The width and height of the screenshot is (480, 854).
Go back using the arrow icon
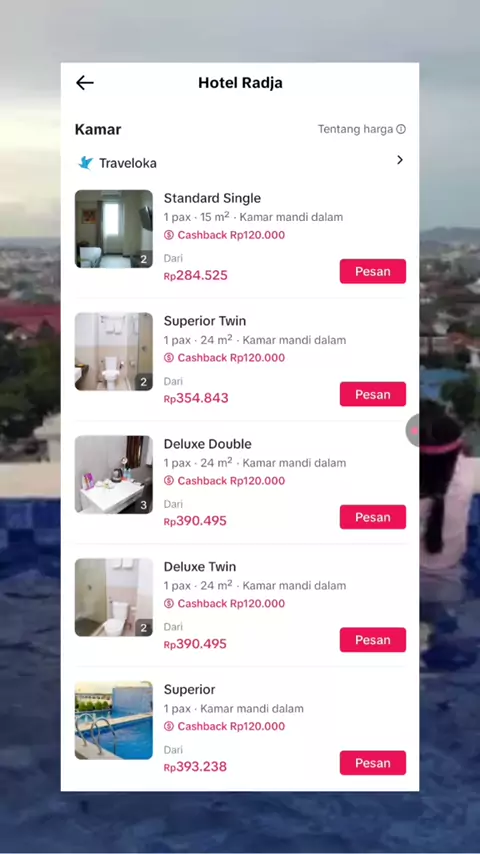(84, 83)
